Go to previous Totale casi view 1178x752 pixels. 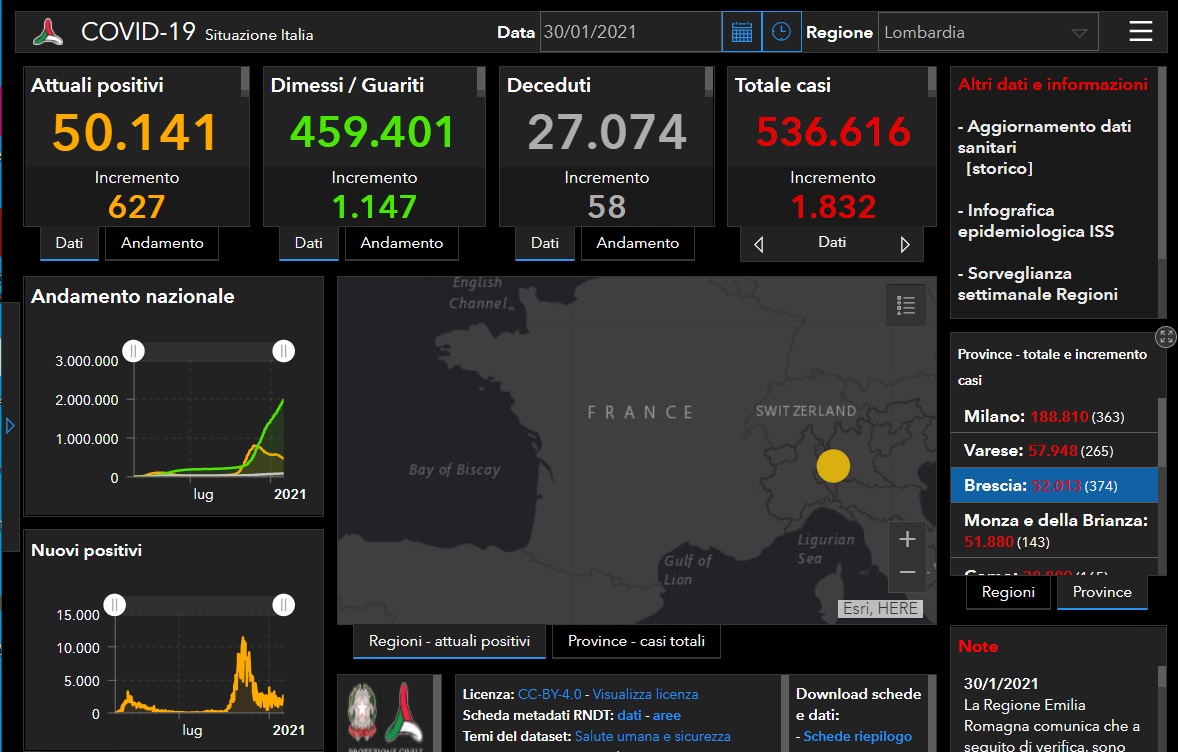coord(759,244)
